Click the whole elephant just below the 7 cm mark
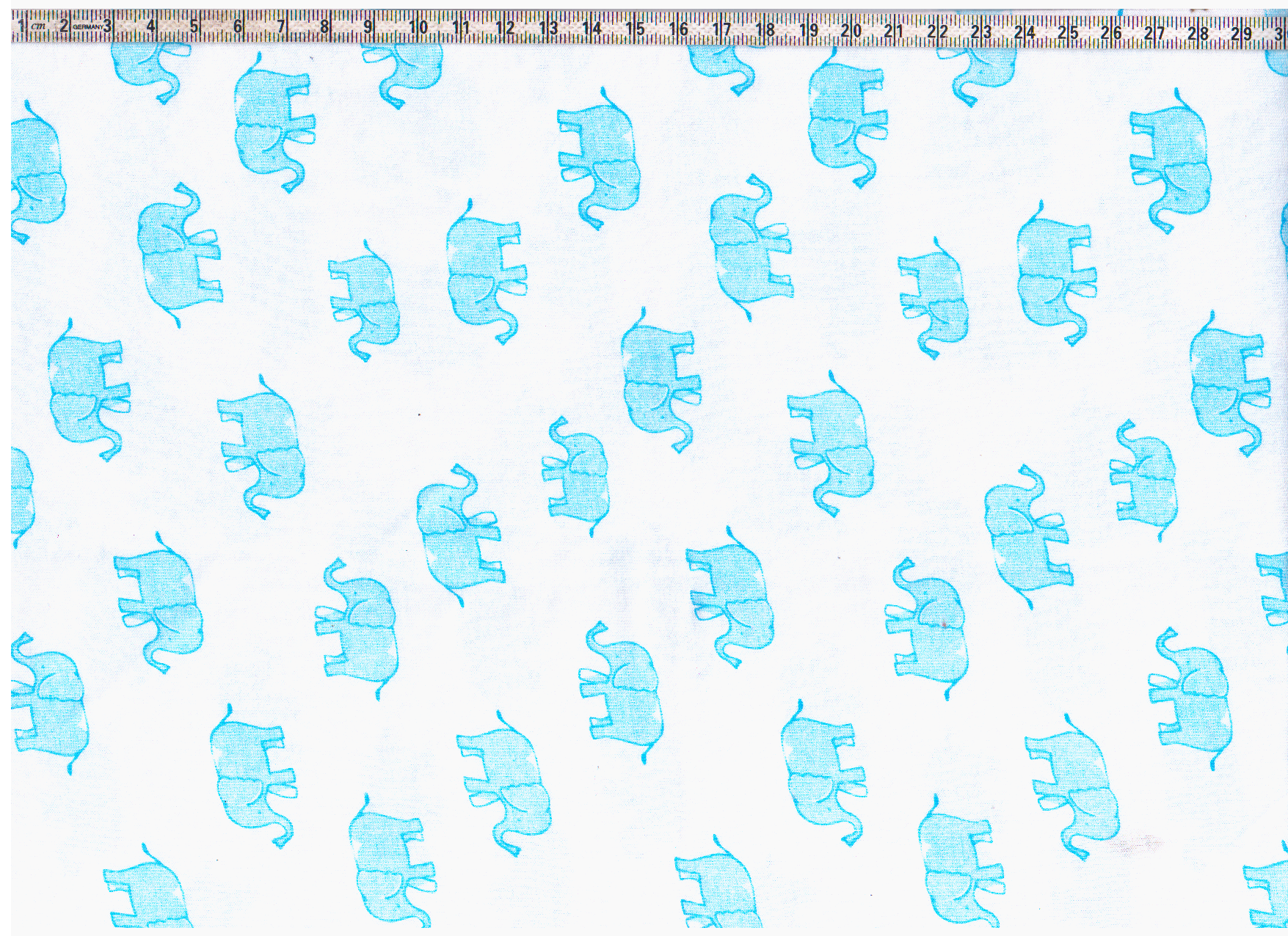 click(272, 123)
